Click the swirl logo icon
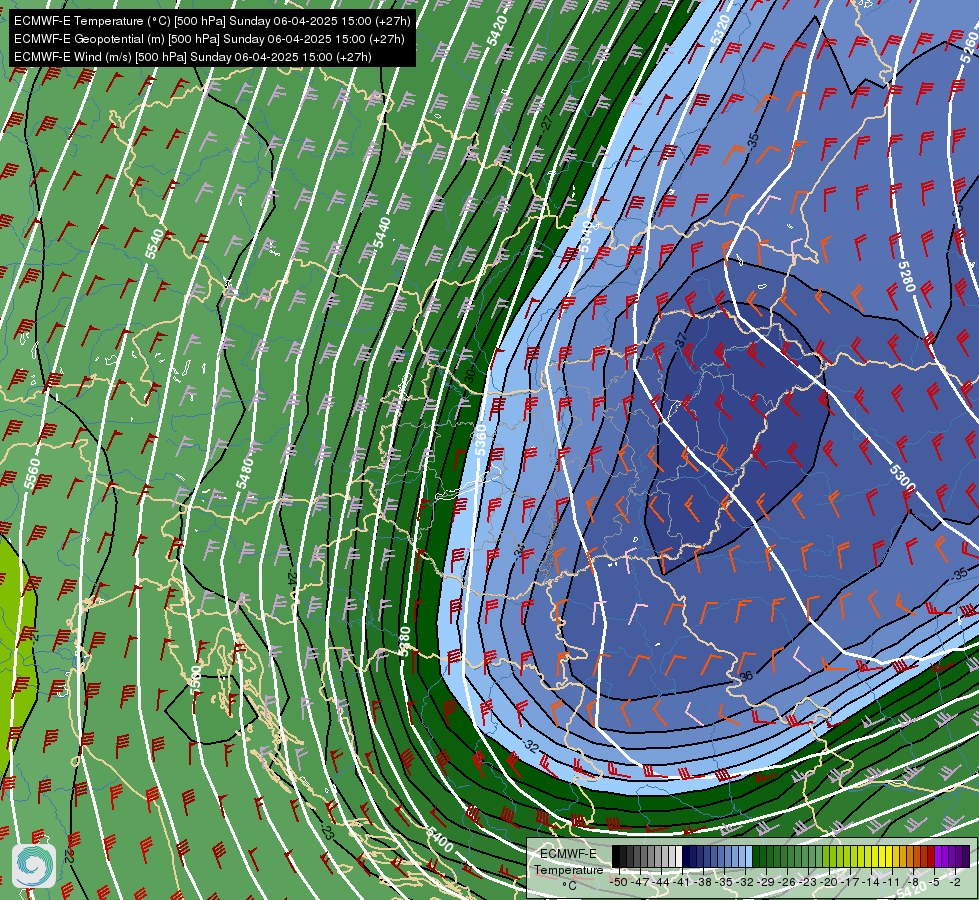Screen dimensions: 979x900 [33, 866]
